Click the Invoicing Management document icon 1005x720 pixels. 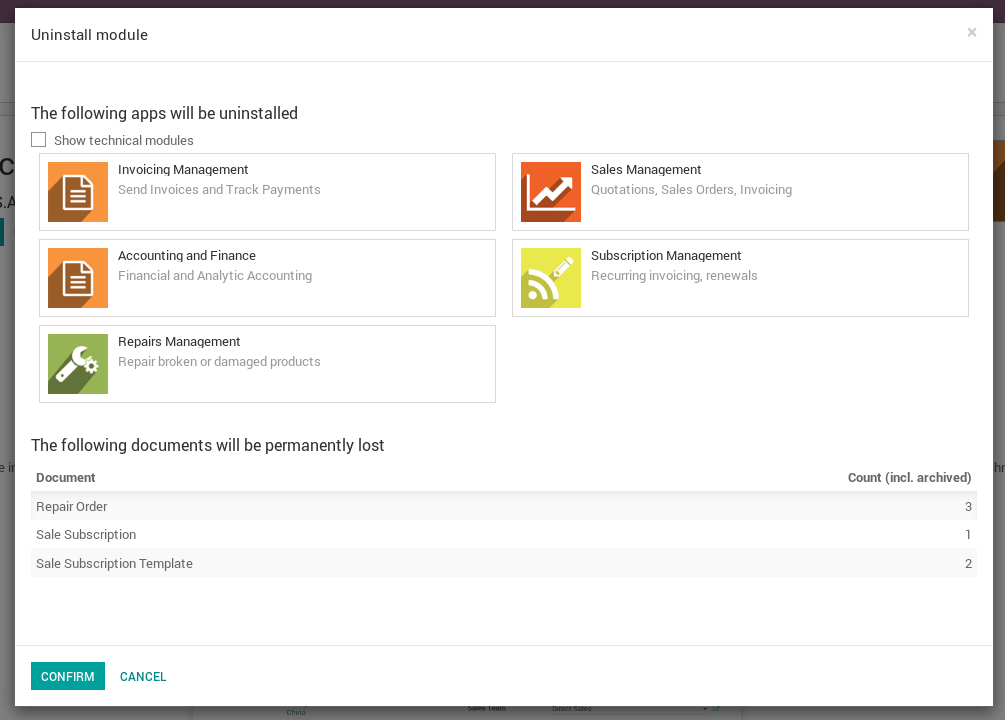[x=78, y=191]
